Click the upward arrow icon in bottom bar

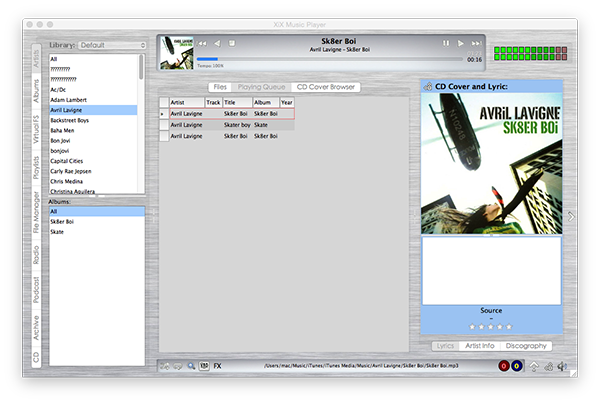click(534, 367)
